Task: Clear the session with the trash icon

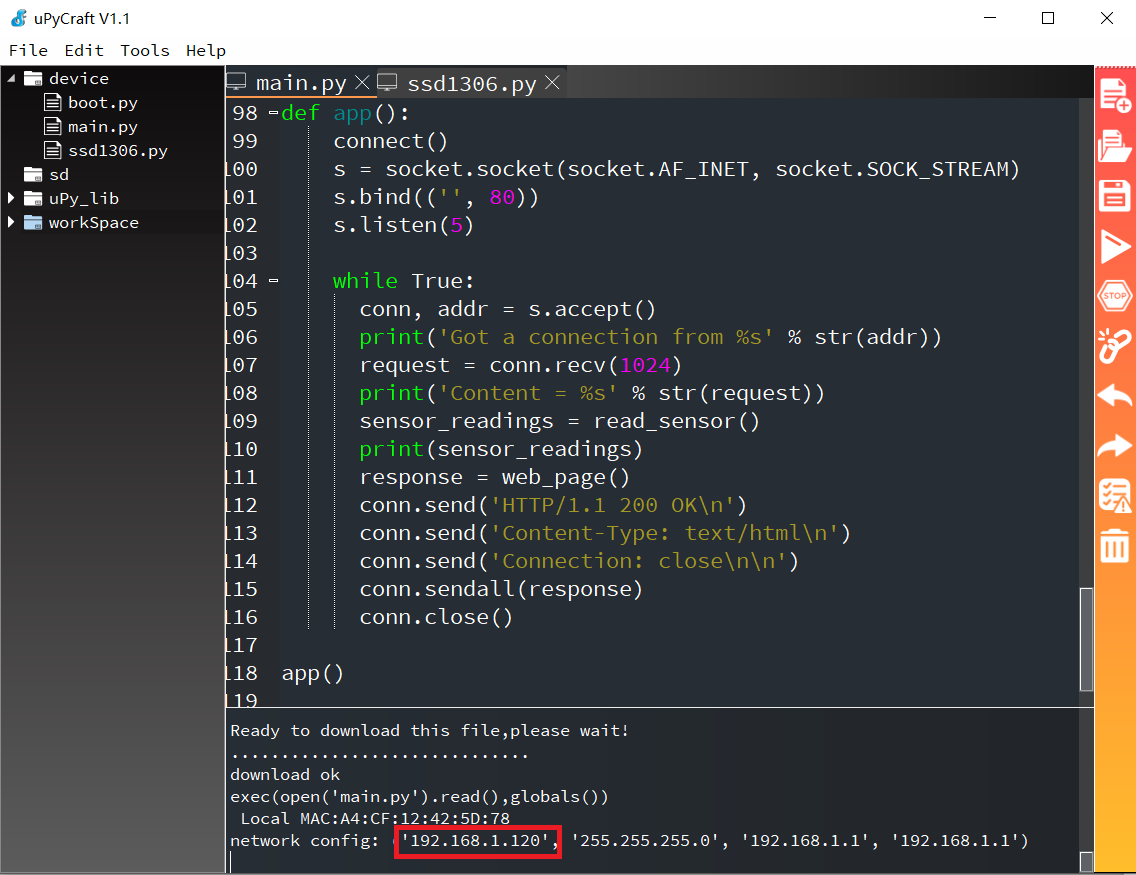Action: click(x=1114, y=545)
